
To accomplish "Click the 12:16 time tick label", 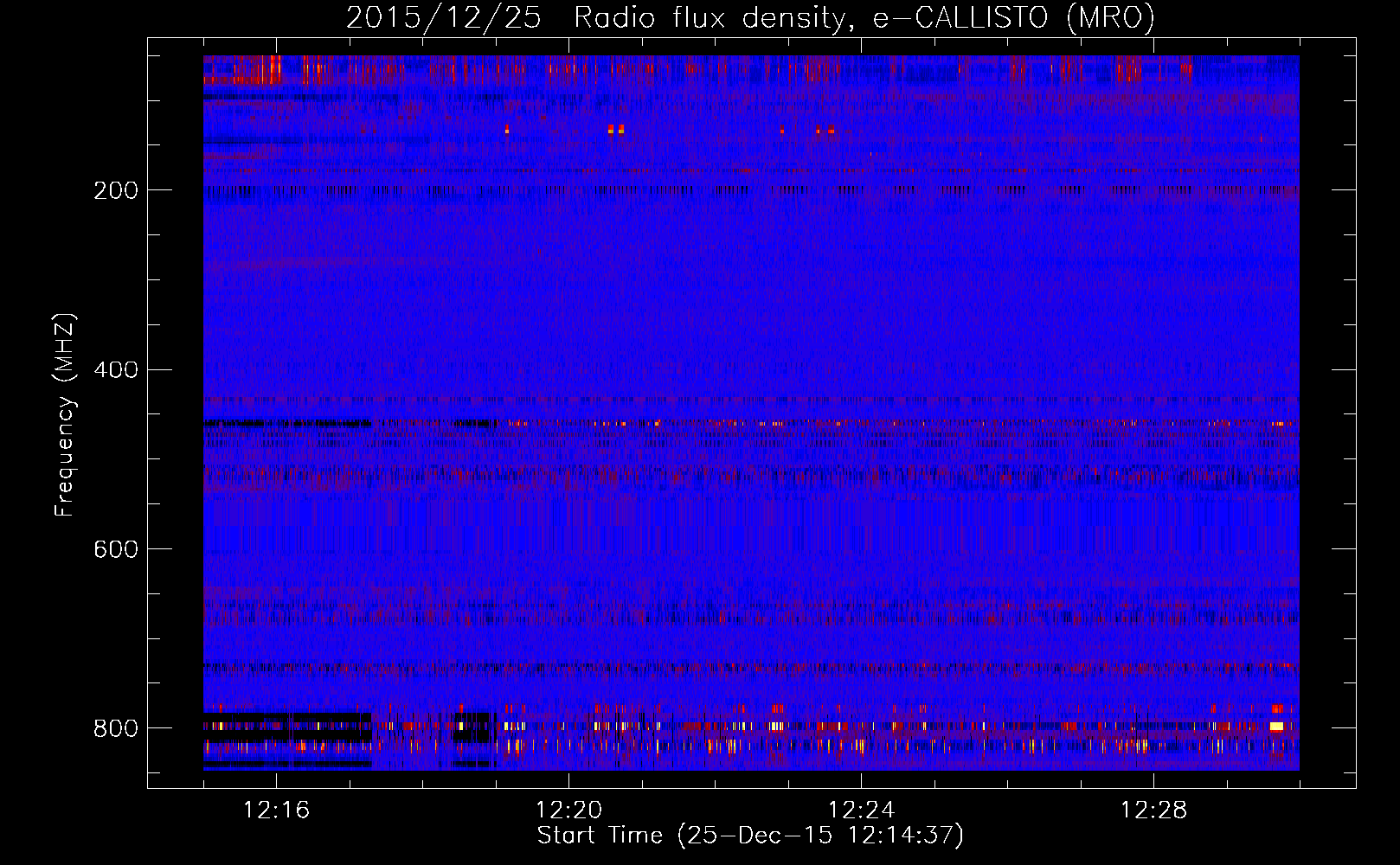I will (x=276, y=811).
